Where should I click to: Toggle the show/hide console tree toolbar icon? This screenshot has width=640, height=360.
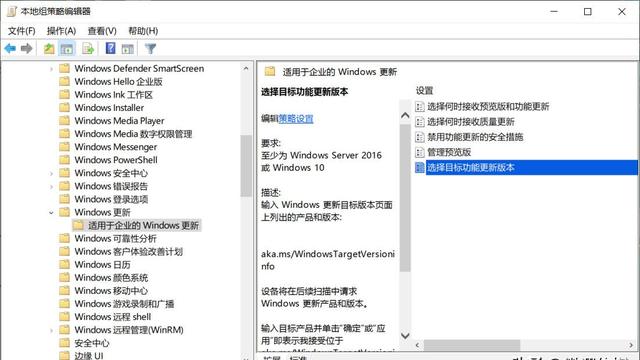pos(67,49)
